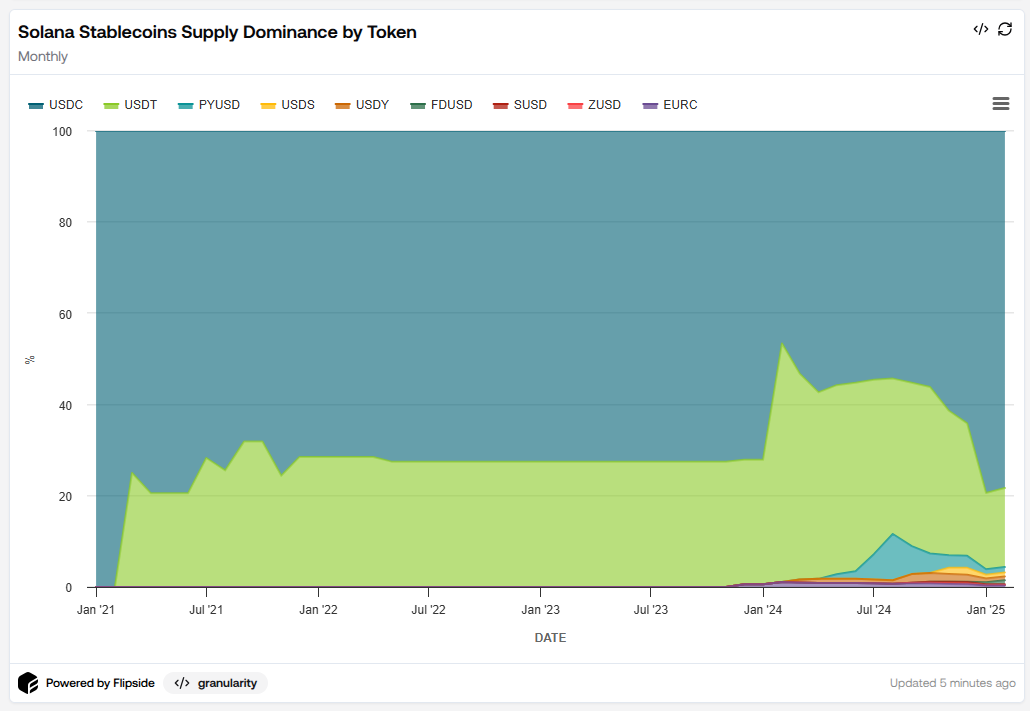Open the granularity settings

tap(215, 683)
